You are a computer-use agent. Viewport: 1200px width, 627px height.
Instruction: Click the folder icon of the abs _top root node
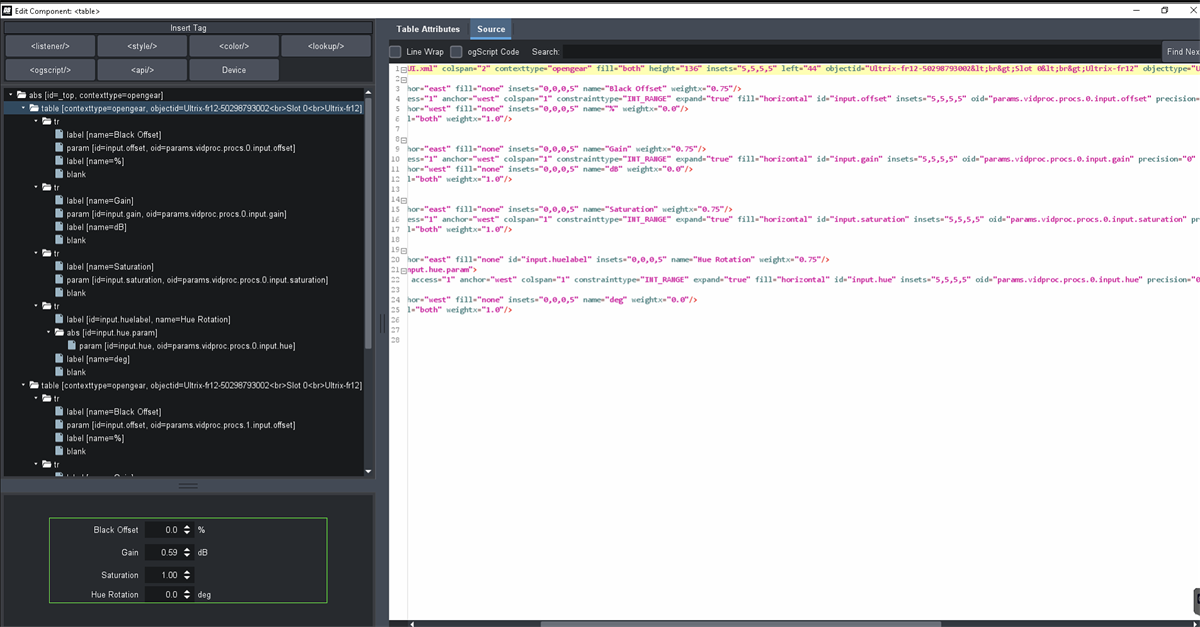click(21, 95)
